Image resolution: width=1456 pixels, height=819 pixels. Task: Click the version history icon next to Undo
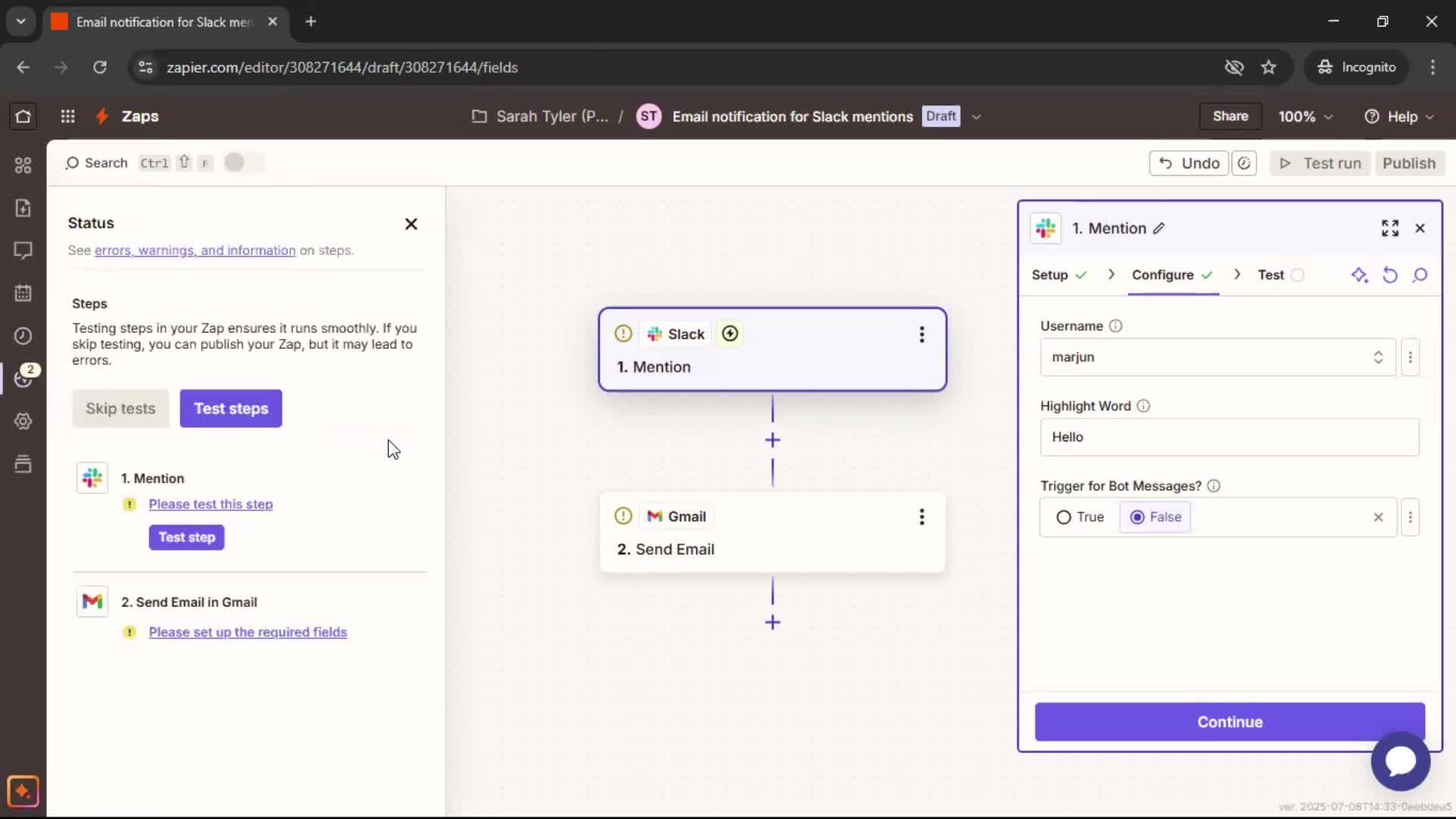tap(1244, 163)
